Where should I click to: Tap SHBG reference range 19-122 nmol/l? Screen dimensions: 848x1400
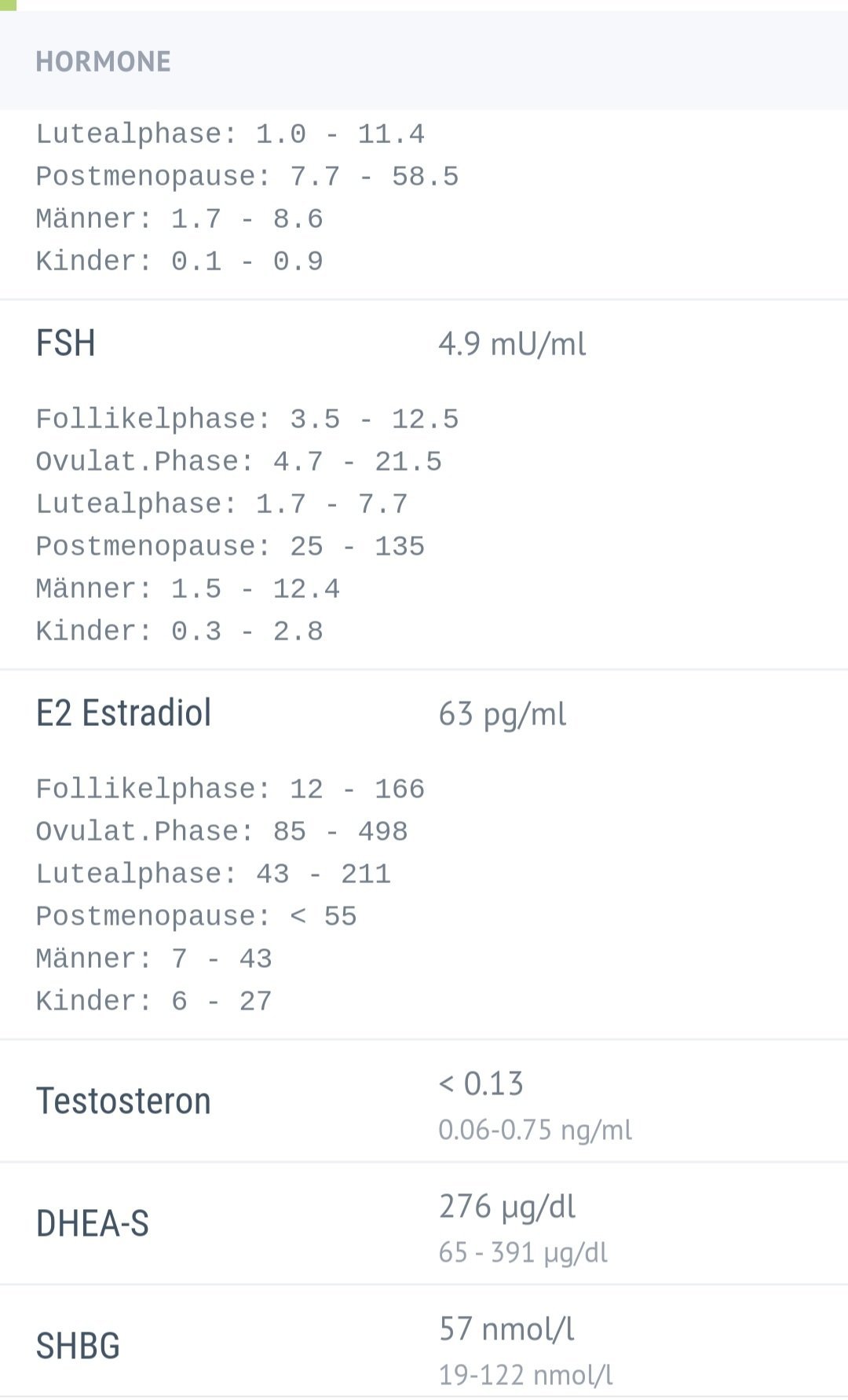[x=525, y=1375]
